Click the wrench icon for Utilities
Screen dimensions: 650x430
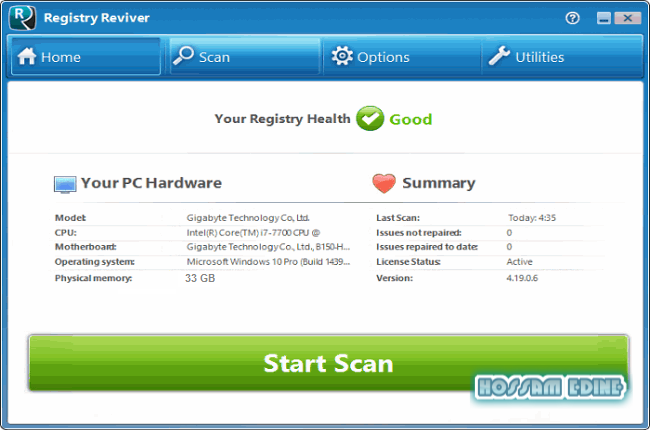click(x=499, y=56)
